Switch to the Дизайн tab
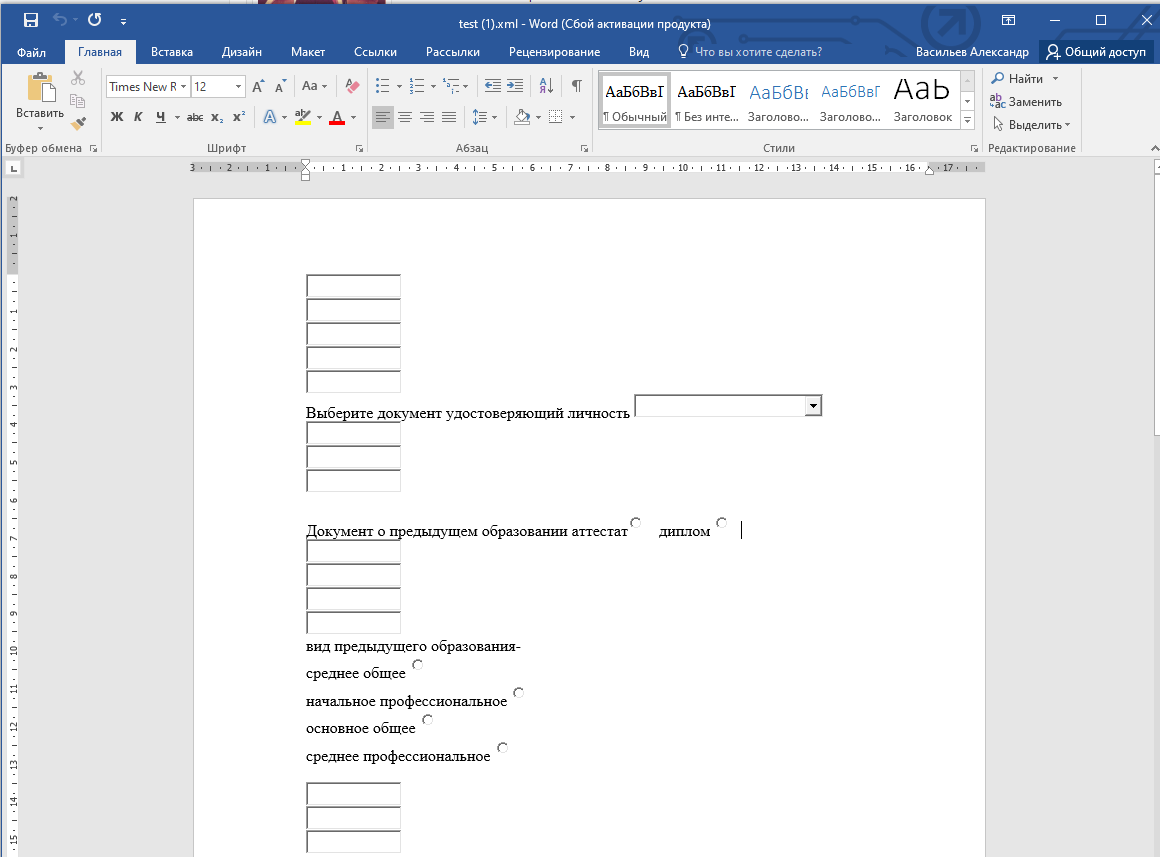 [x=242, y=52]
